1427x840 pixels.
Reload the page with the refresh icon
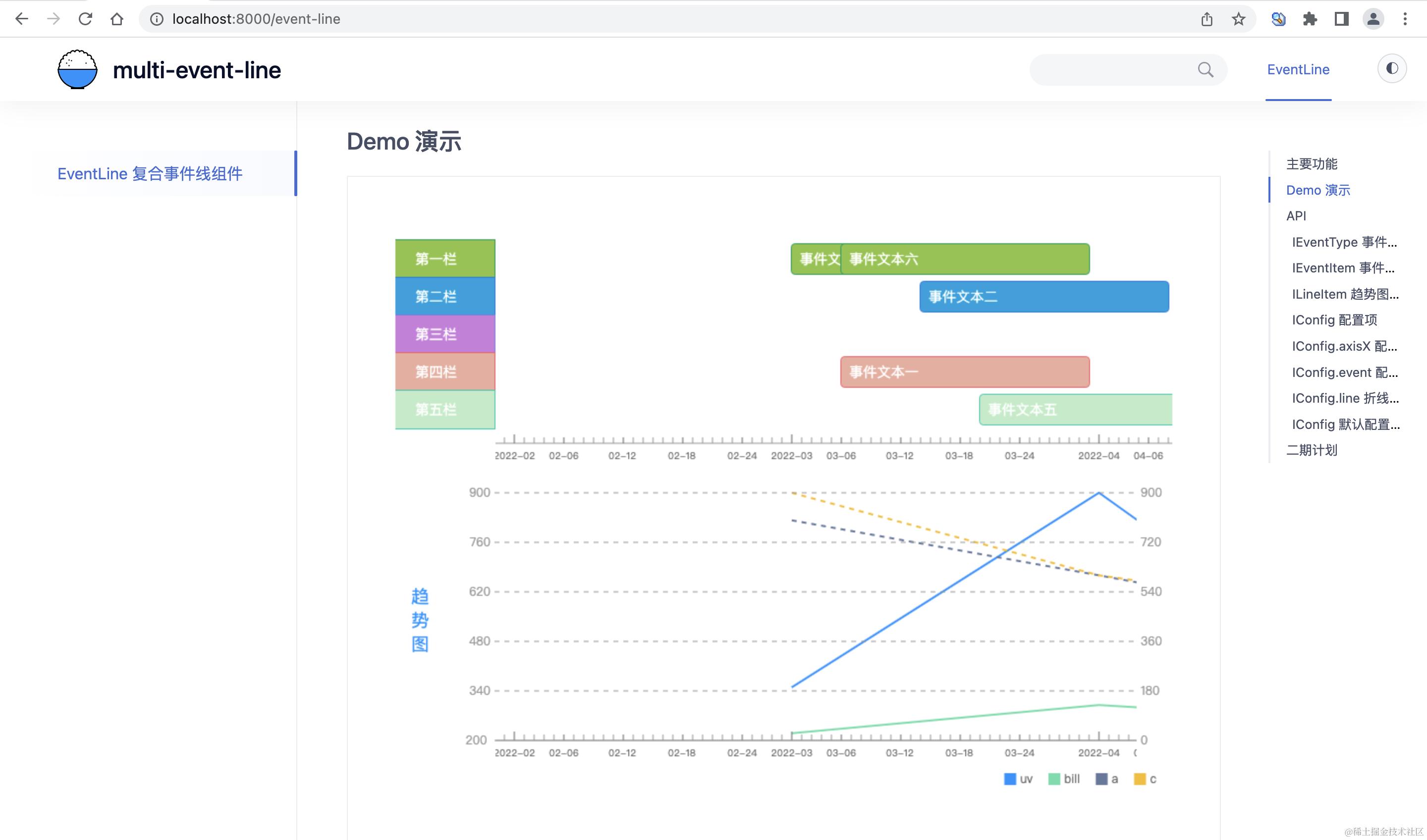pyautogui.click(x=85, y=19)
